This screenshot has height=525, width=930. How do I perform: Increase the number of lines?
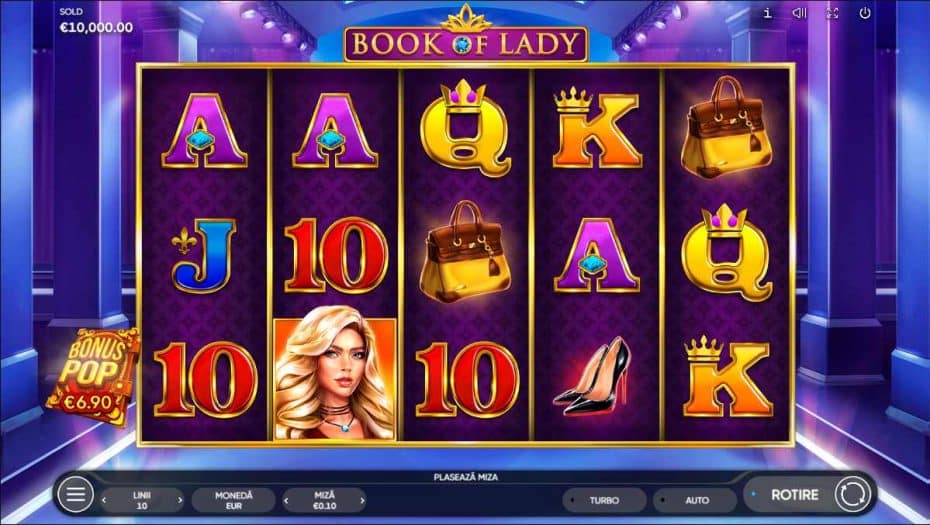pos(179,500)
